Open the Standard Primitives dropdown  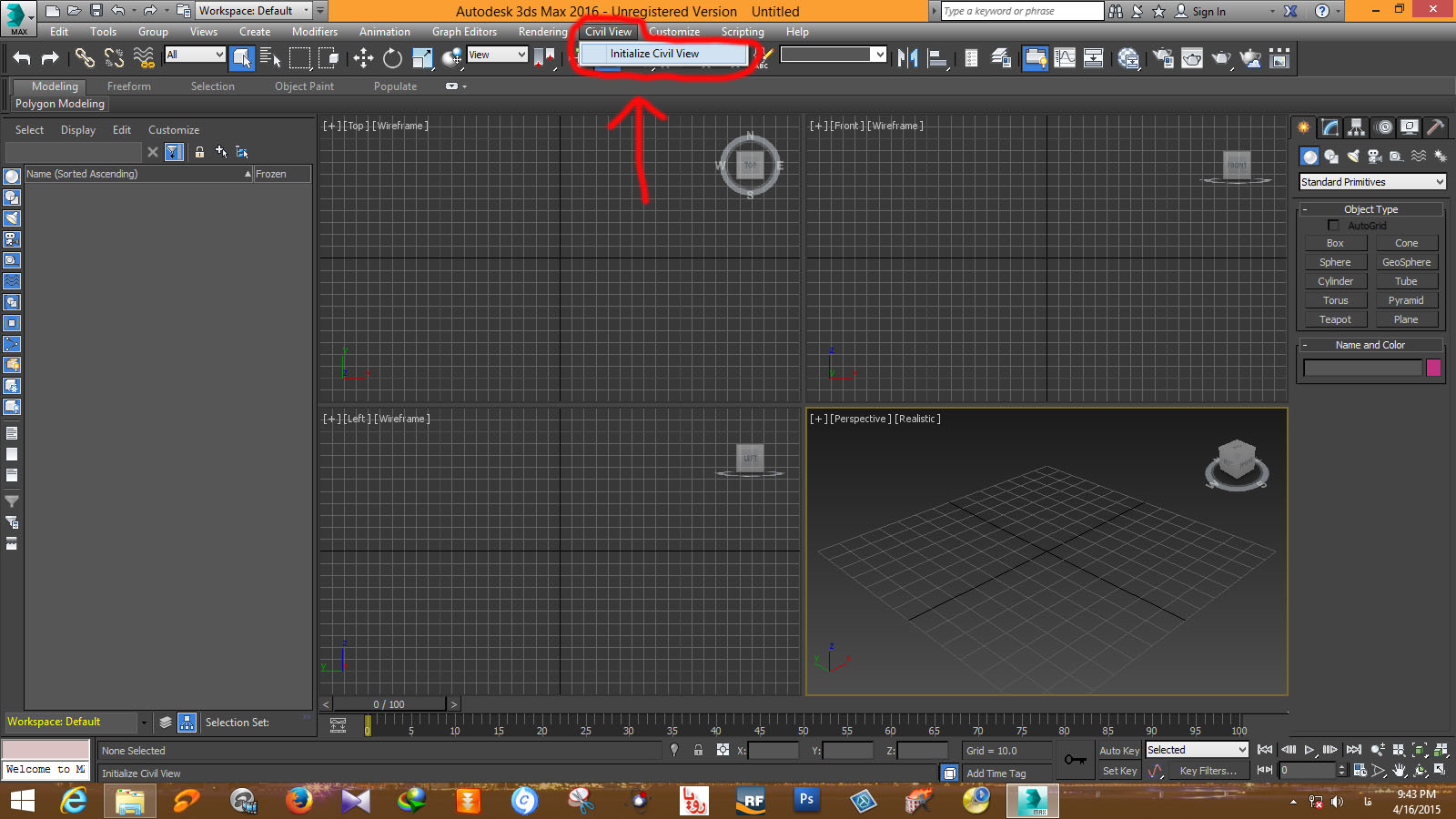pos(1372,182)
